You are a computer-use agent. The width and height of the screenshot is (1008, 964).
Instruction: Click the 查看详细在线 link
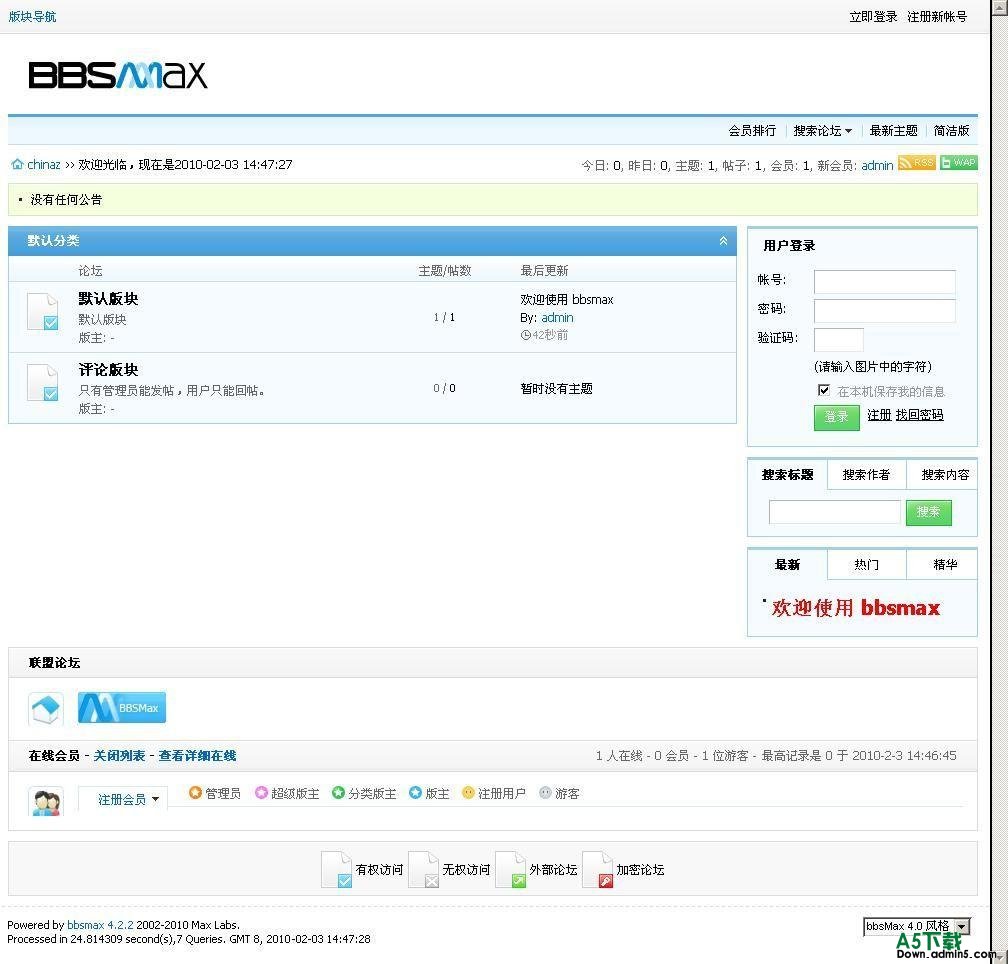(197, 756)
